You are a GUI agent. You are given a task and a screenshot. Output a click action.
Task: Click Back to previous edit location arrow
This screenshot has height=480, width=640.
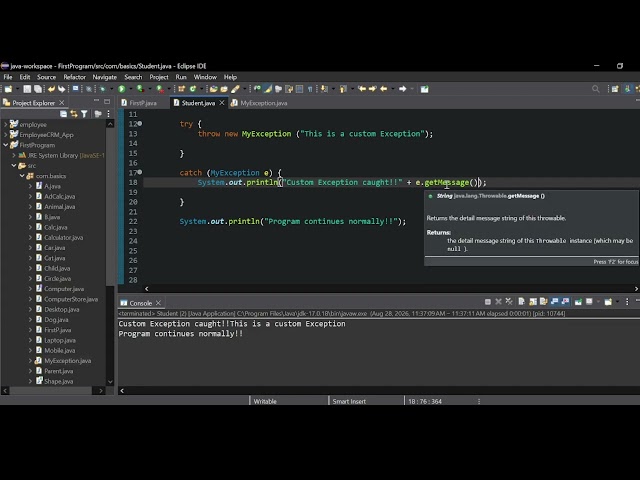362,89
